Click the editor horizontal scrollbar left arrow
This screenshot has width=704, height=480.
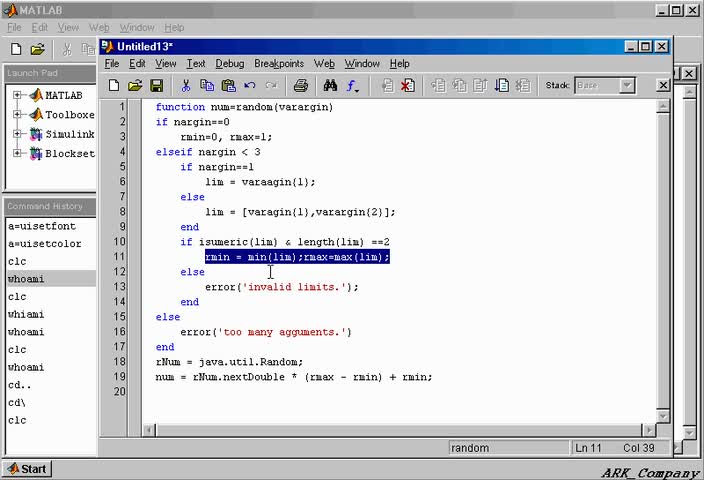pos(149,430)
